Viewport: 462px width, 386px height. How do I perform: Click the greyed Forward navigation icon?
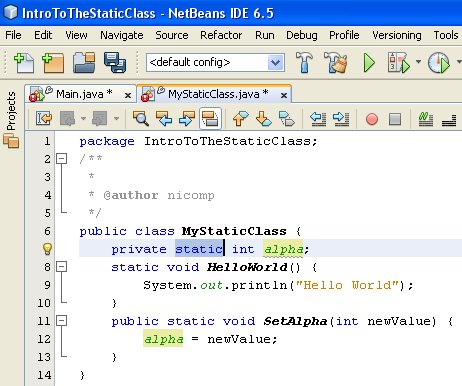click(100, 118)
